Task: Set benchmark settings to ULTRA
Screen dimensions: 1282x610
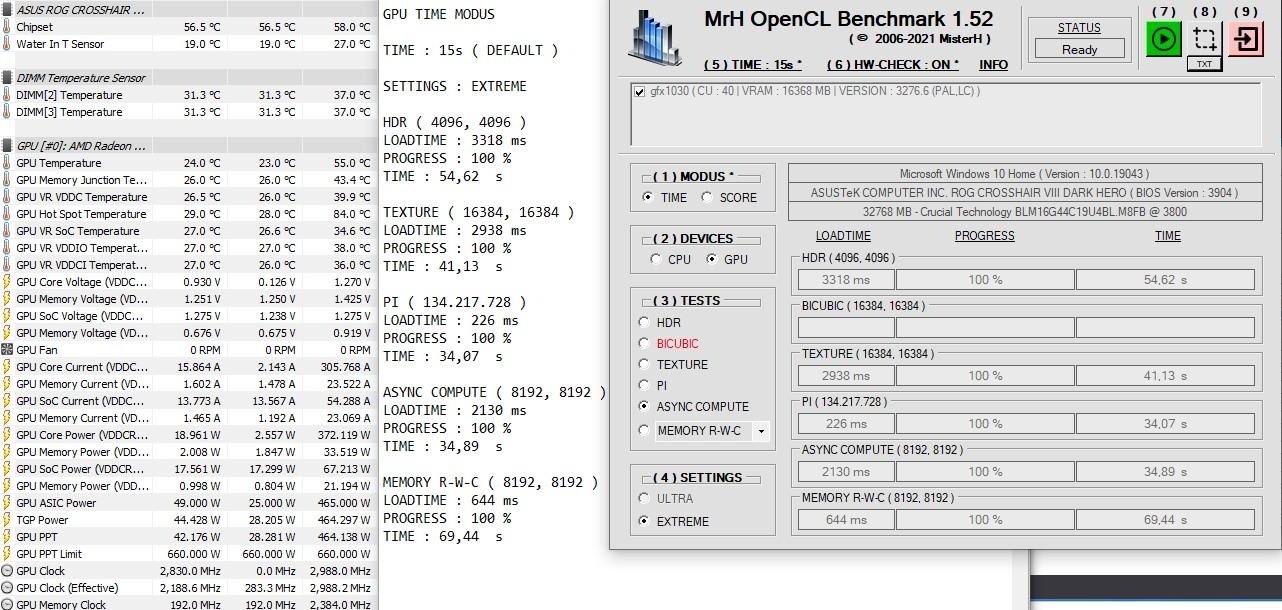Action: (644, 498)
